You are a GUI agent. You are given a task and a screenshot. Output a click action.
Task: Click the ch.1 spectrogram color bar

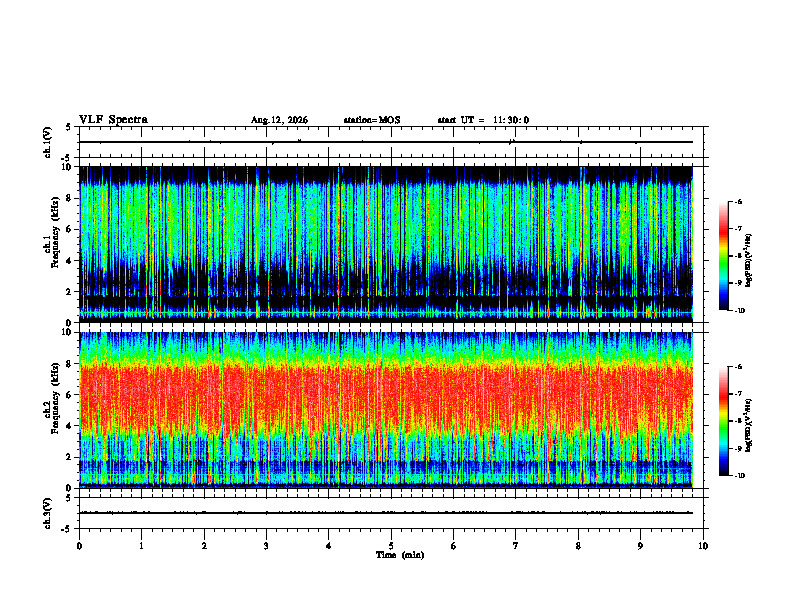[x=723, y=256]
